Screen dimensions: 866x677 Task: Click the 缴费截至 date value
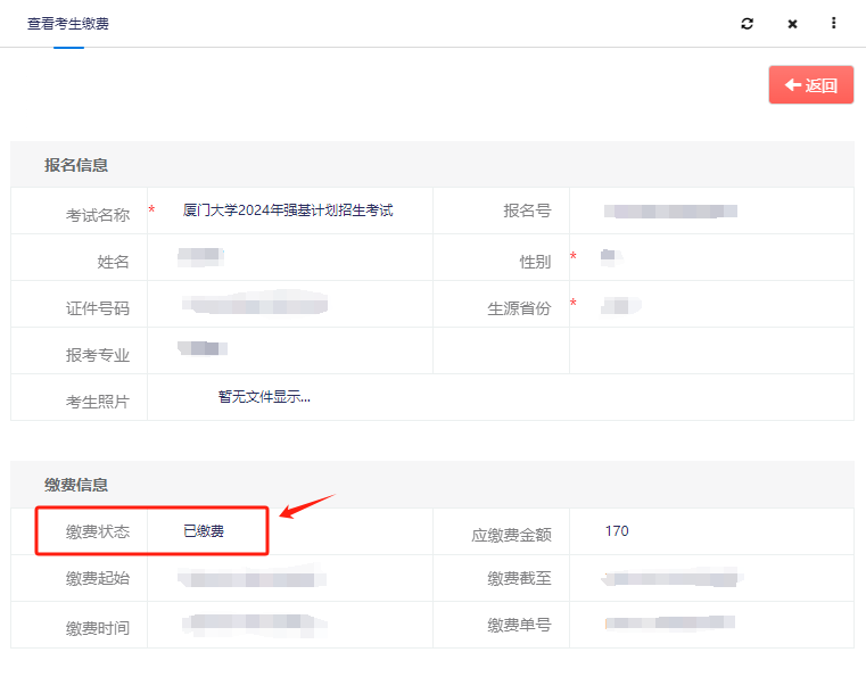[x=674, y=578]
